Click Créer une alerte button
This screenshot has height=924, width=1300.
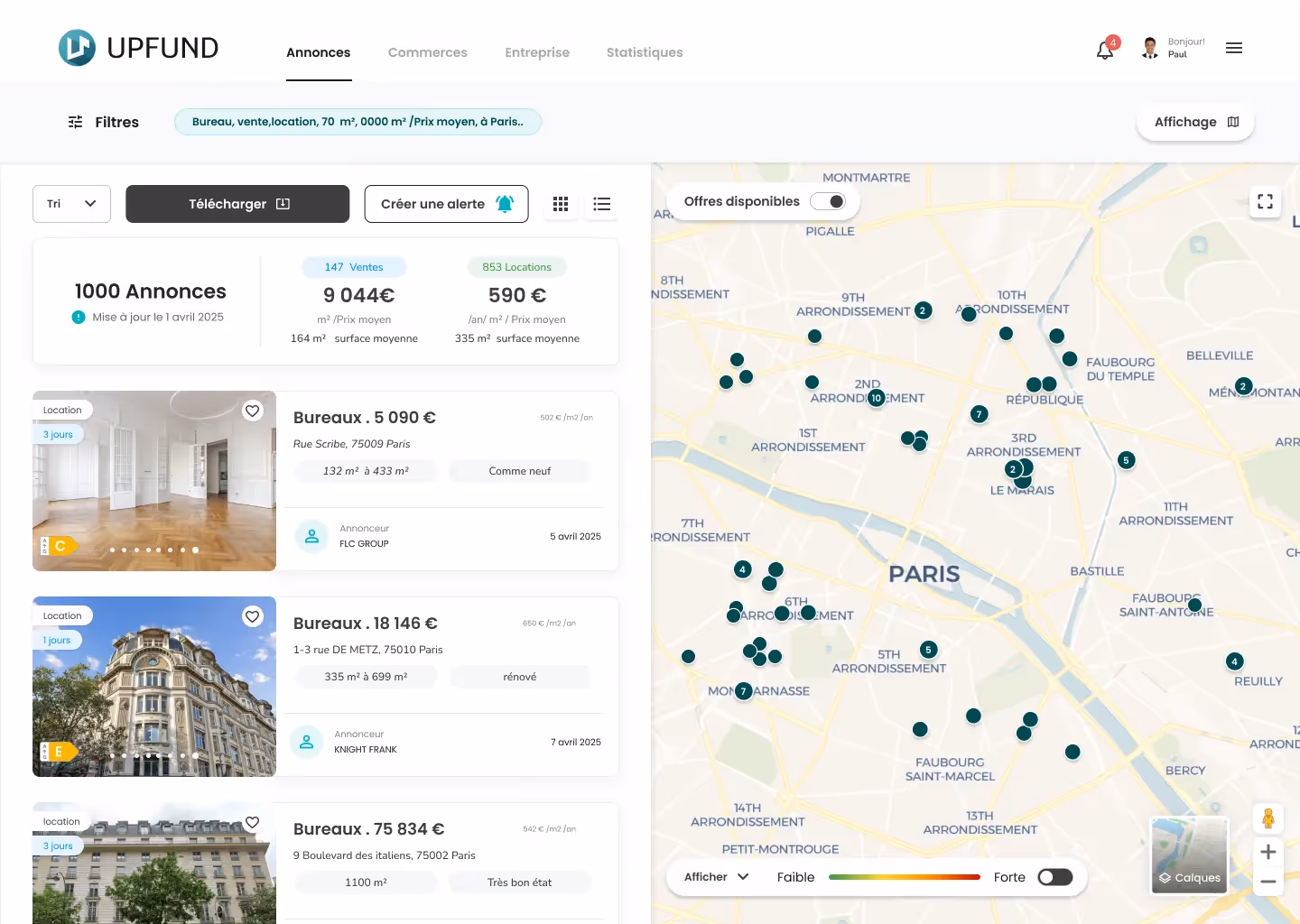[x=446, y=204]
